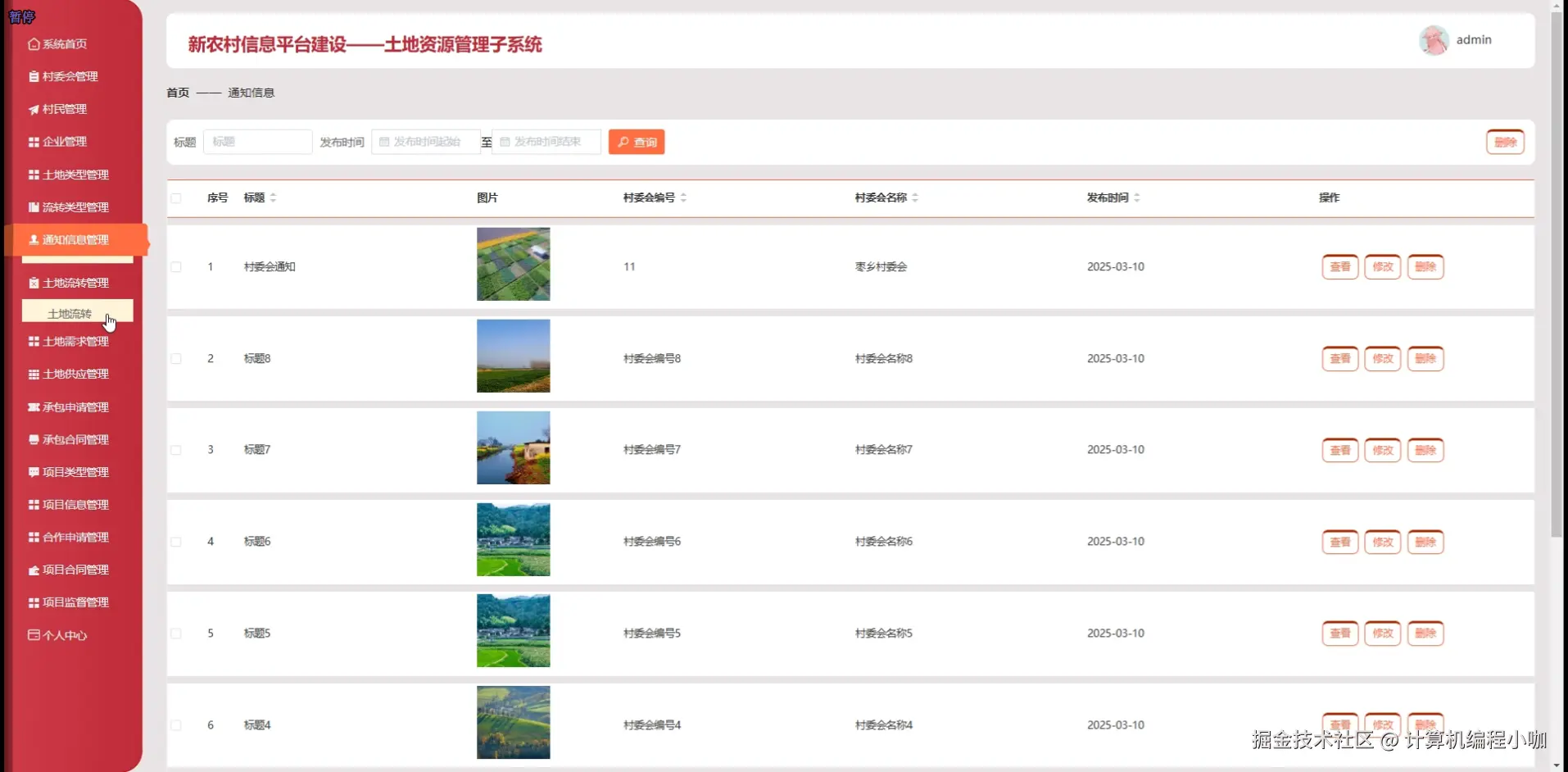Check the checkbox for row 1 村委会通知
The image size is (1568, 772).
coord(176,266)
